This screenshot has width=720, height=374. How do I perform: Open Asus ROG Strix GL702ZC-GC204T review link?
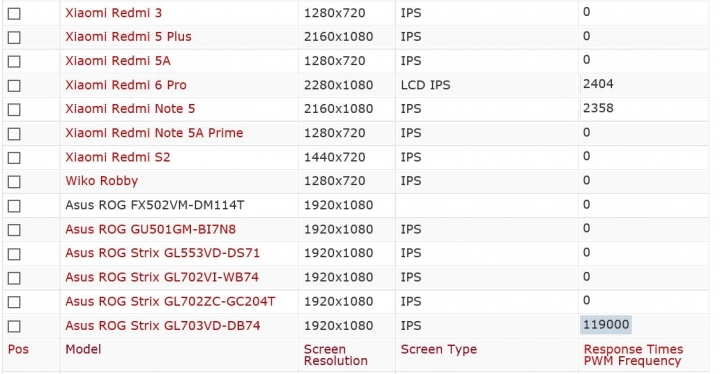tap(170, 301)
